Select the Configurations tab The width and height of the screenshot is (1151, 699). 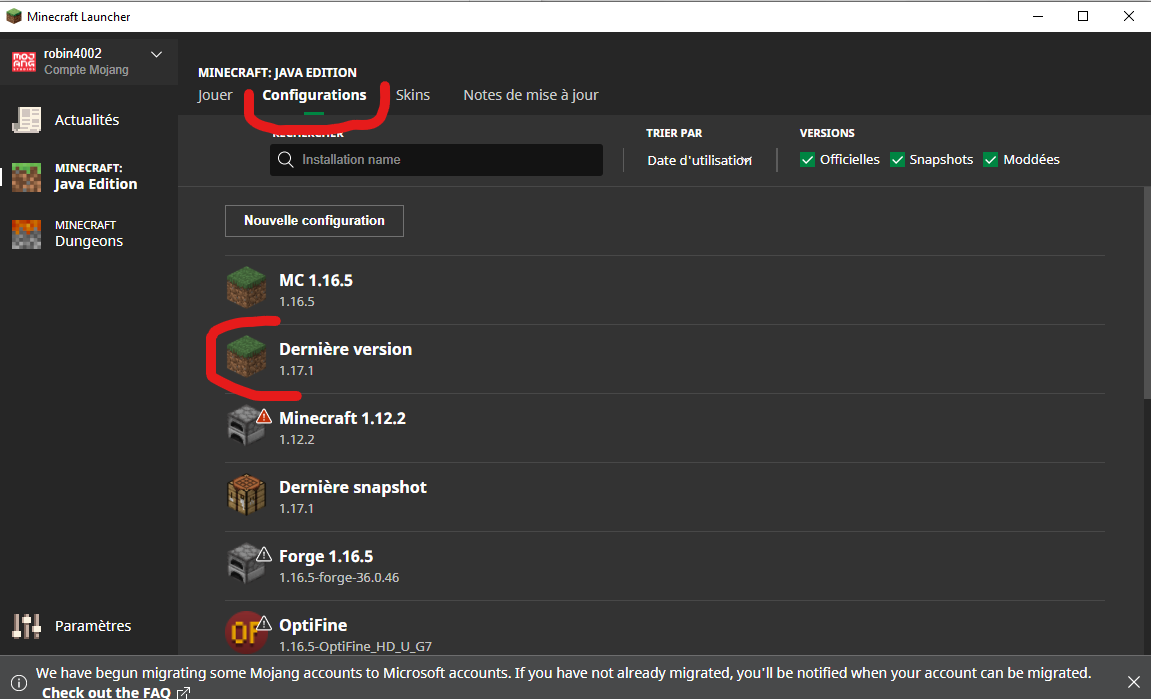pos(314,95)
